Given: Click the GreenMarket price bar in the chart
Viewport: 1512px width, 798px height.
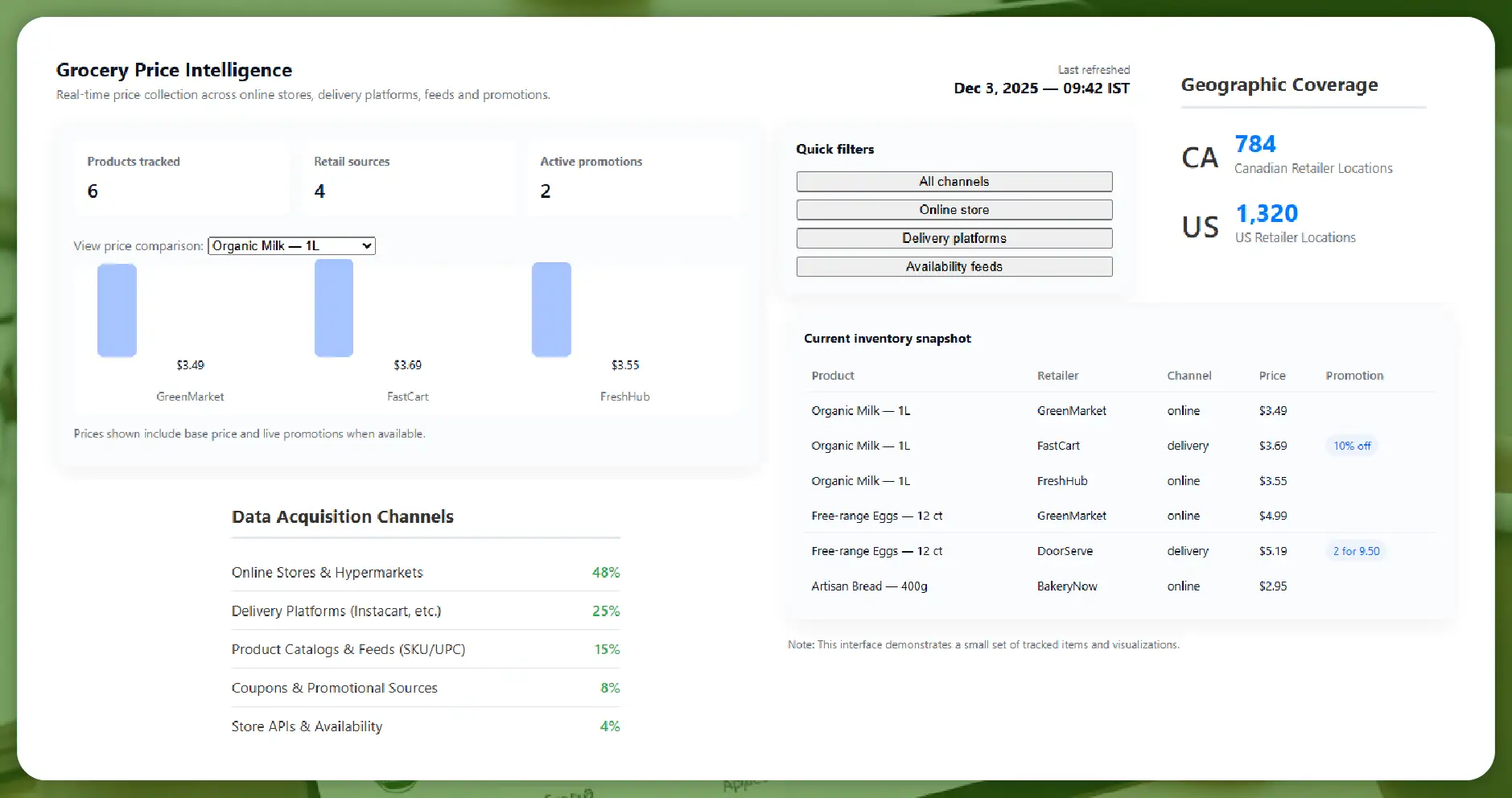Looking at the screenshot, I should pos(116,310).
